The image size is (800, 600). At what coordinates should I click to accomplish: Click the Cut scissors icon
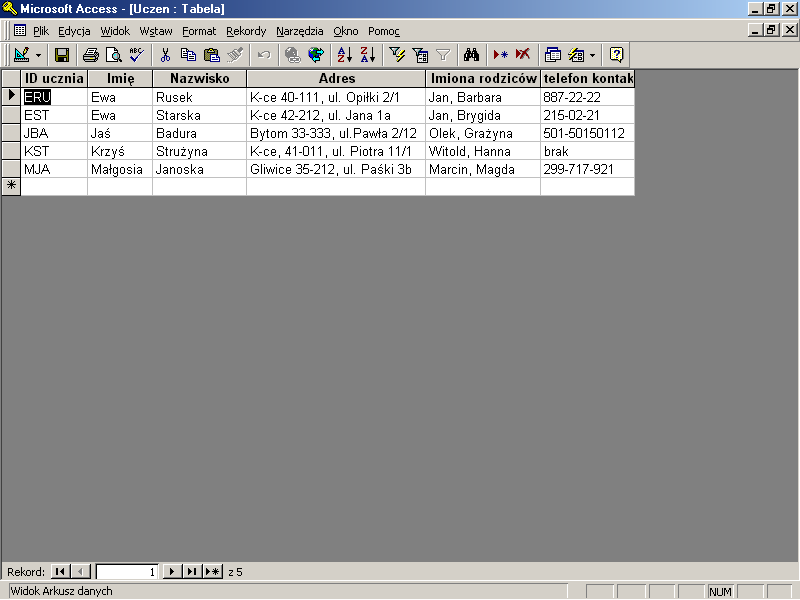[x=166, y=55]
